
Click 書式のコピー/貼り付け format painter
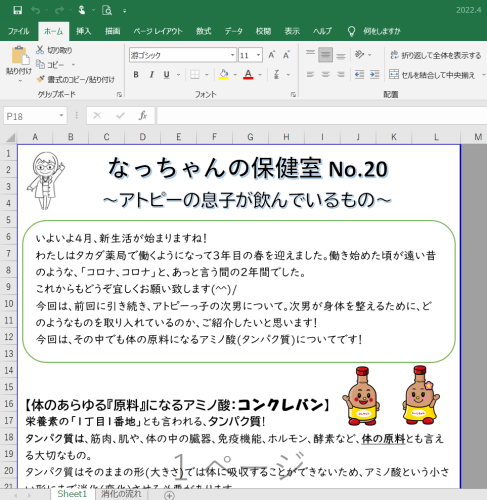[76, 79]
